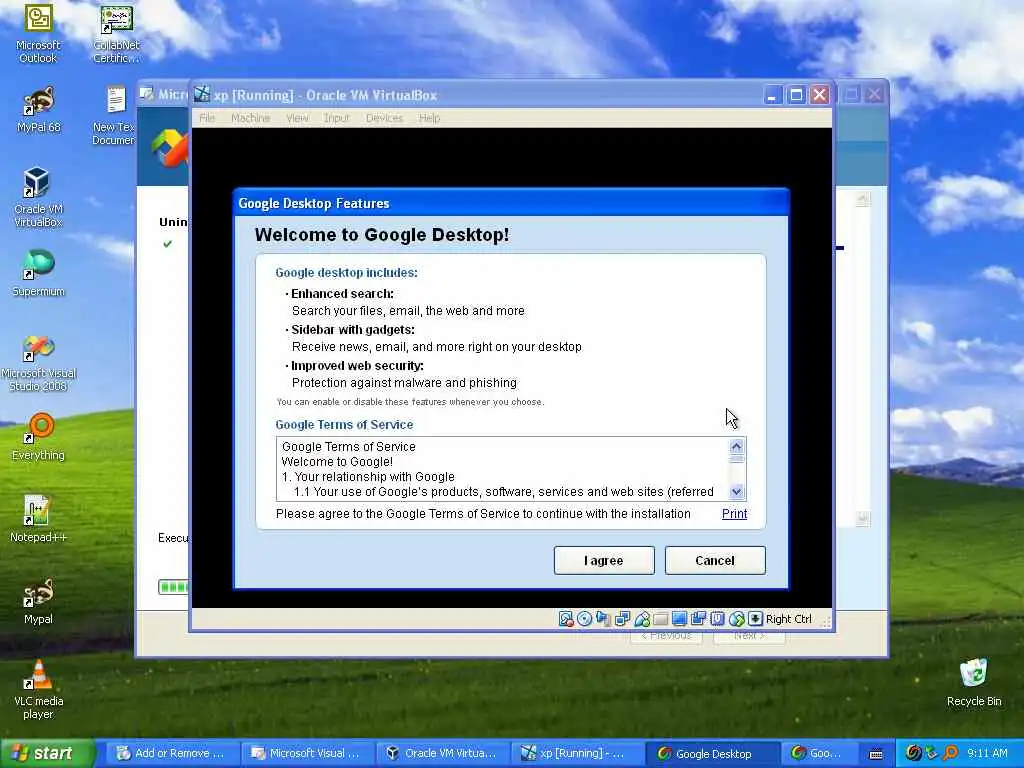Viewport: 1024px width, 768px height.
Task: Select the Everything search desktop icon
Action: (x=38, y=437)
